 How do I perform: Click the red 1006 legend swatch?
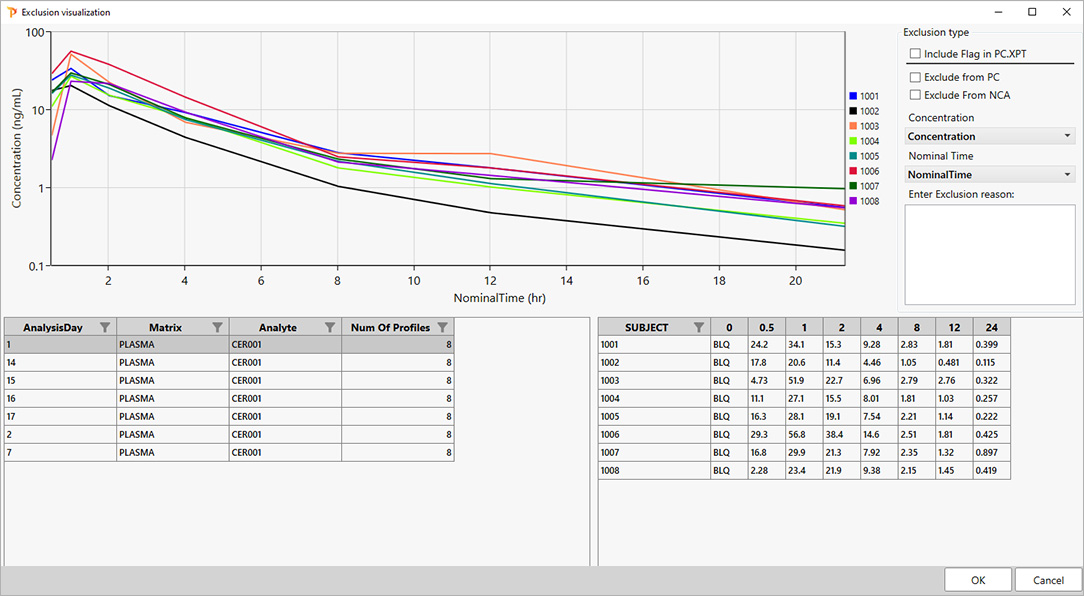tap(853, 171)
